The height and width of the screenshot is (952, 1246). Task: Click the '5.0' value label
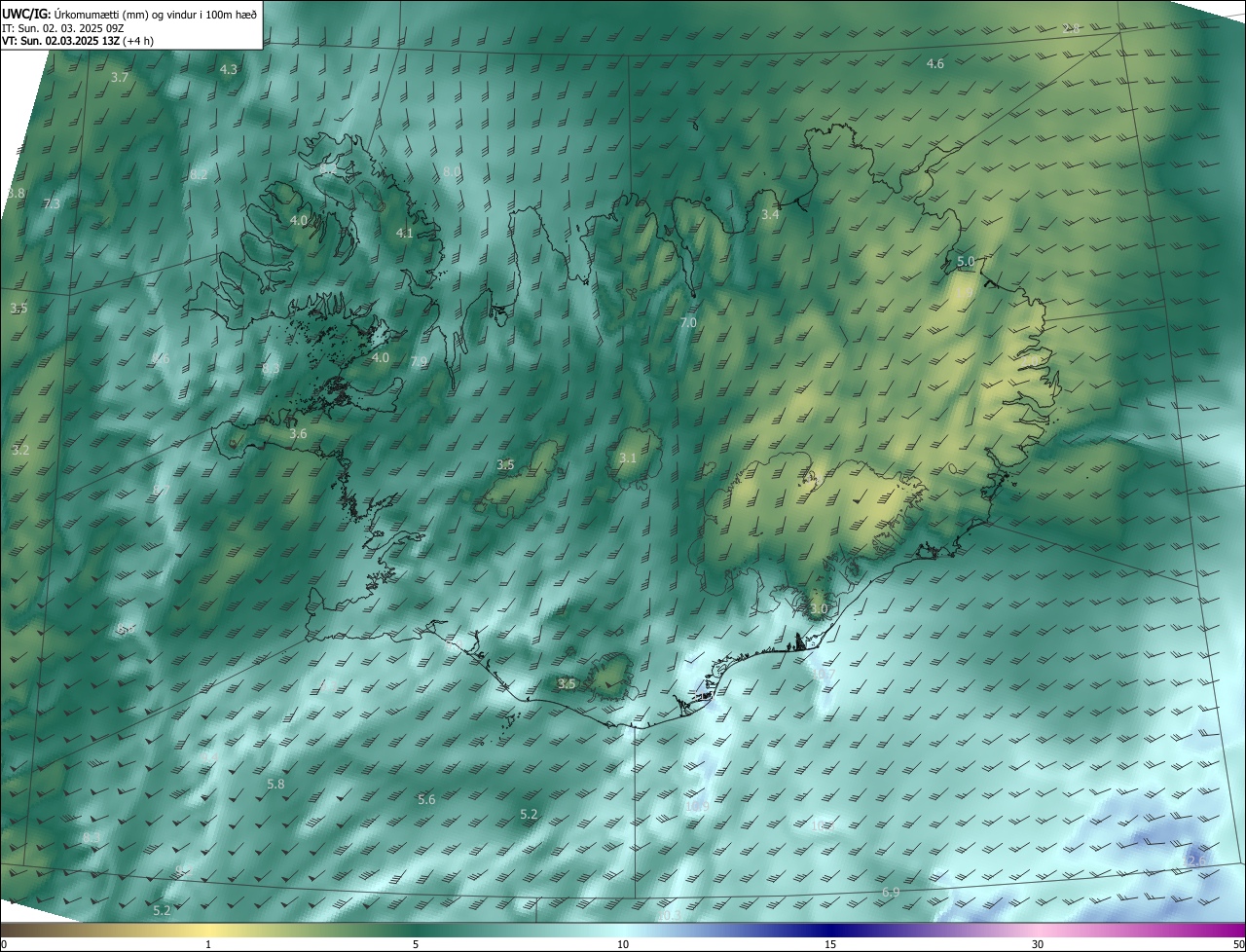(x=966, y=263)
